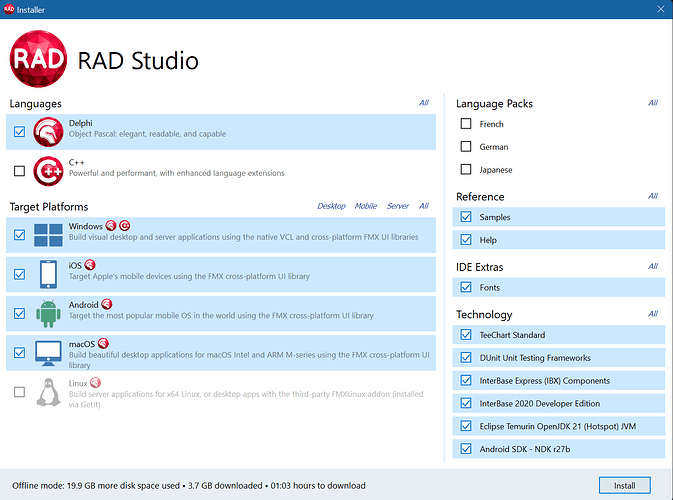This screenshot has width=673, height=500.
Task: Select All under Language Packs
Action: 652,103
